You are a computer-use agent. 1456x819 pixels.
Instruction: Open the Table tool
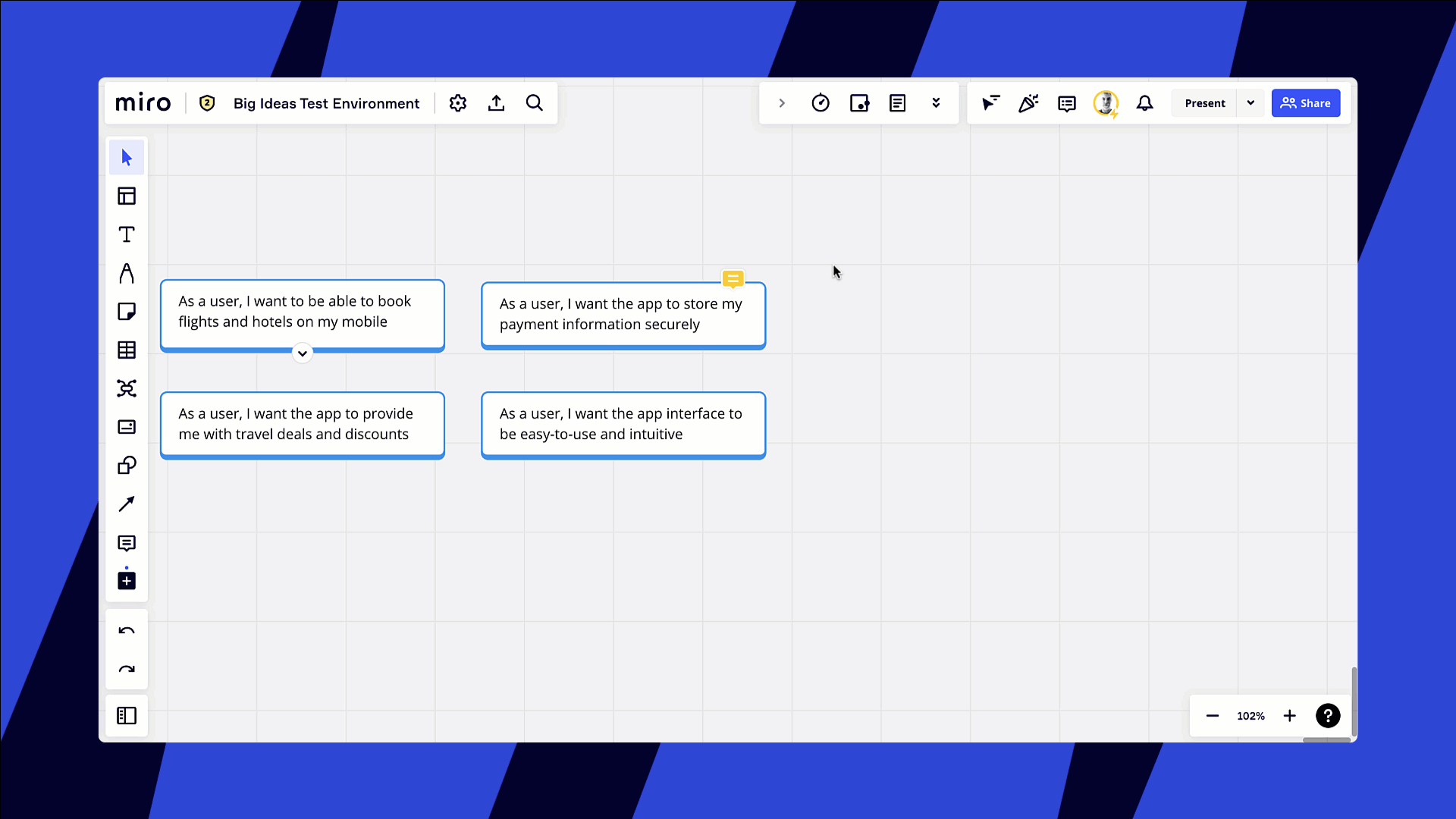click(x=127, y=350)
